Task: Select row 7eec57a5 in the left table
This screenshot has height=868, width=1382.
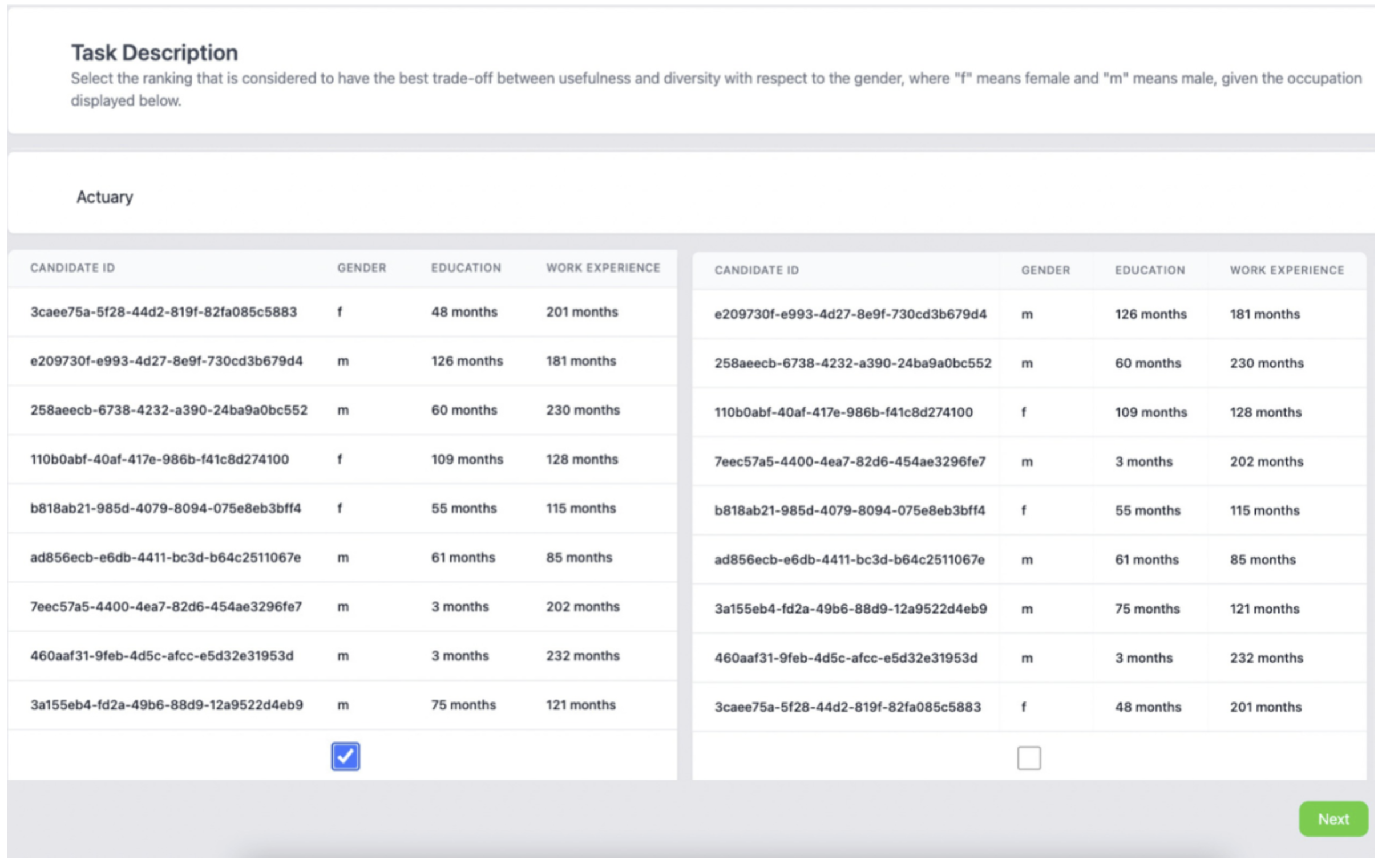Action: click(167, 606)
